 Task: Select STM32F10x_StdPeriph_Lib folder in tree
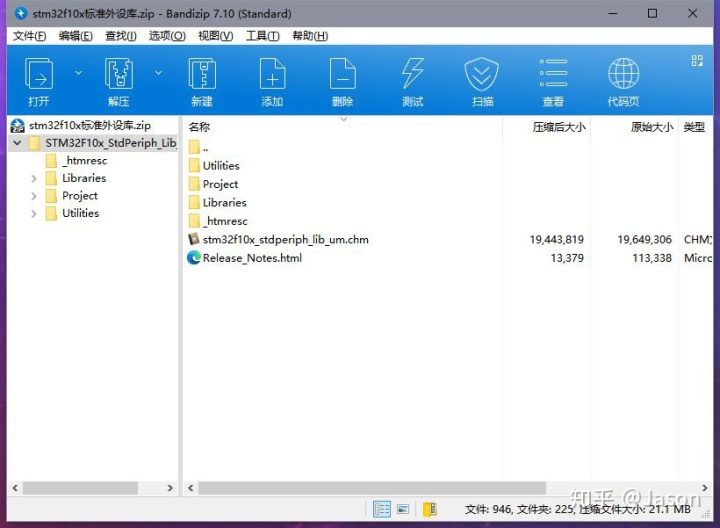(111, 143)
